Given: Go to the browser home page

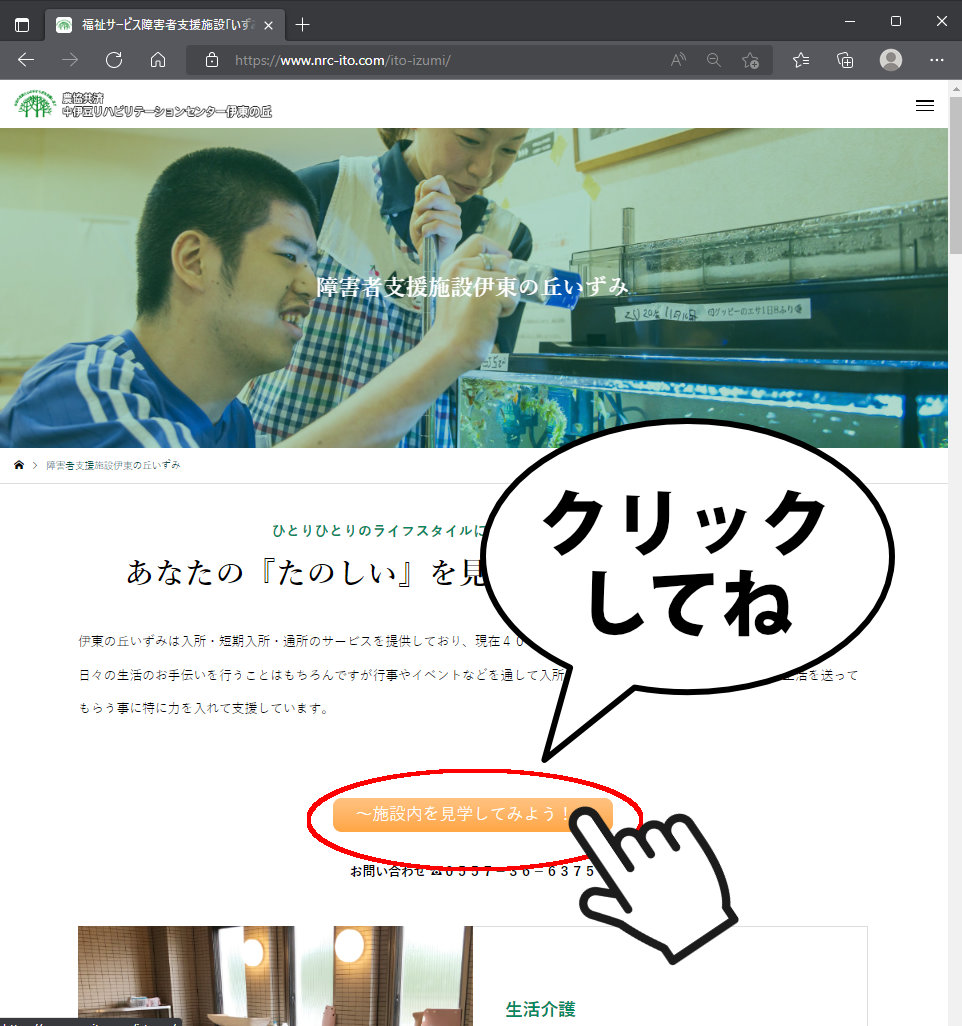Looking at the screenshot, I should [x=158, y=60].
